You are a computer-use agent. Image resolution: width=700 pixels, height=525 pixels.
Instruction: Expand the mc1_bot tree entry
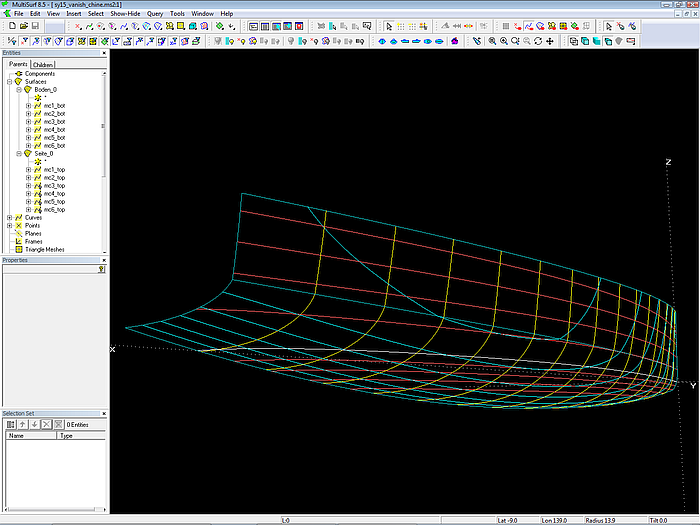pos(28,105)
